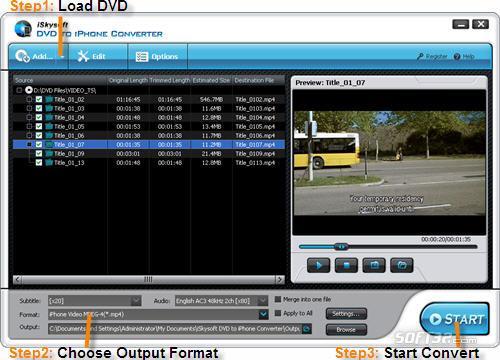Select the Title_01_09 row name
Screen dimensions: 500x360
point(69,153)
